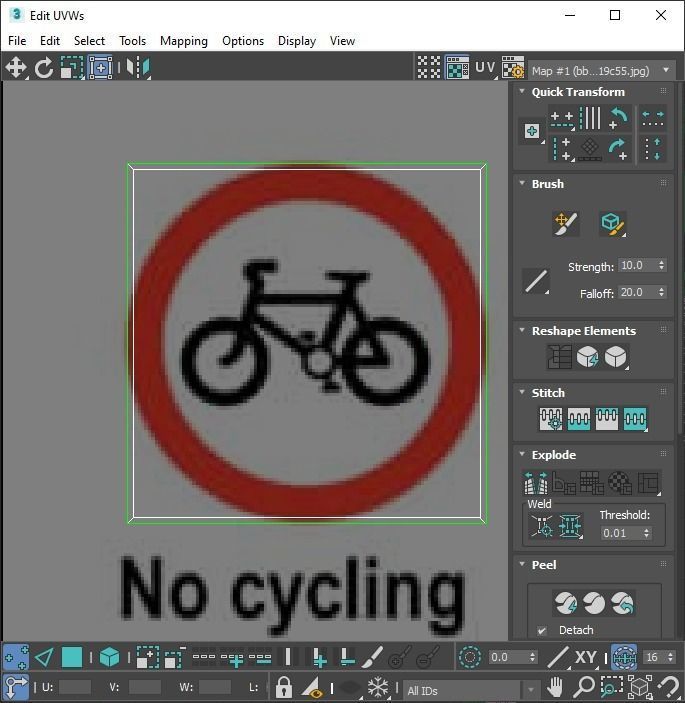Open the Display menu

[x=297, y=41]
